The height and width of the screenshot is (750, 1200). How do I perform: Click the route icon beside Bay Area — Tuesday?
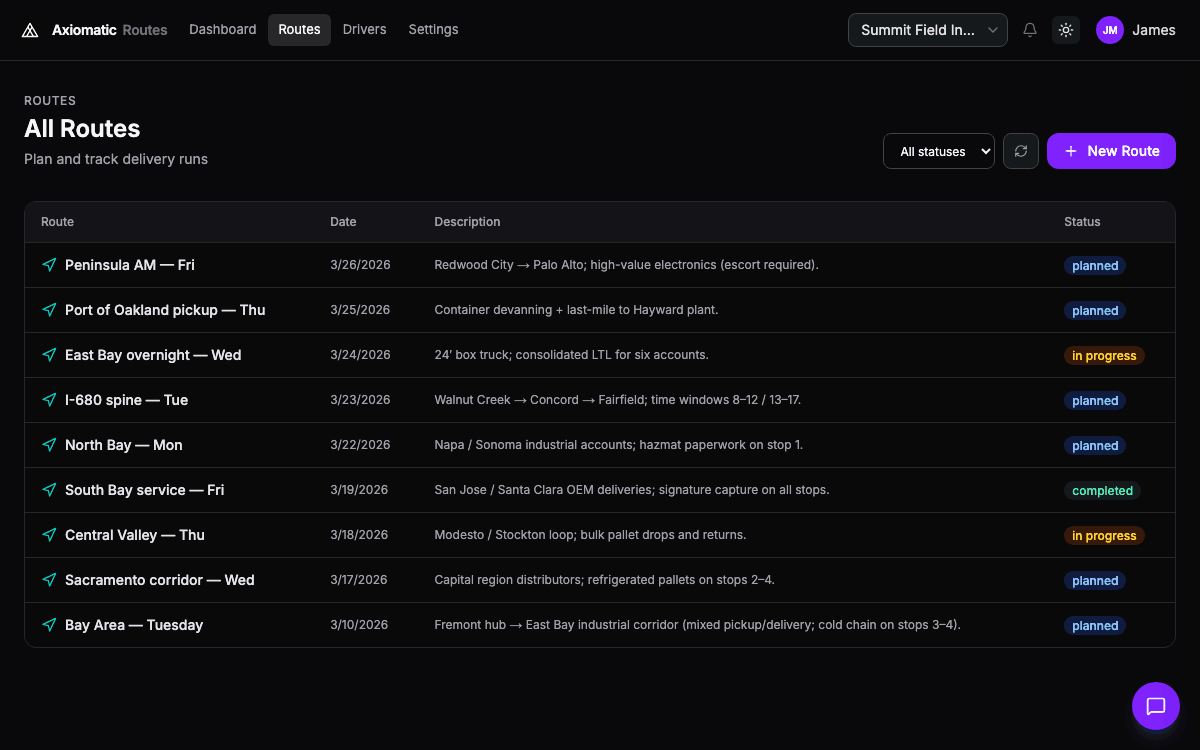point(49,625)
